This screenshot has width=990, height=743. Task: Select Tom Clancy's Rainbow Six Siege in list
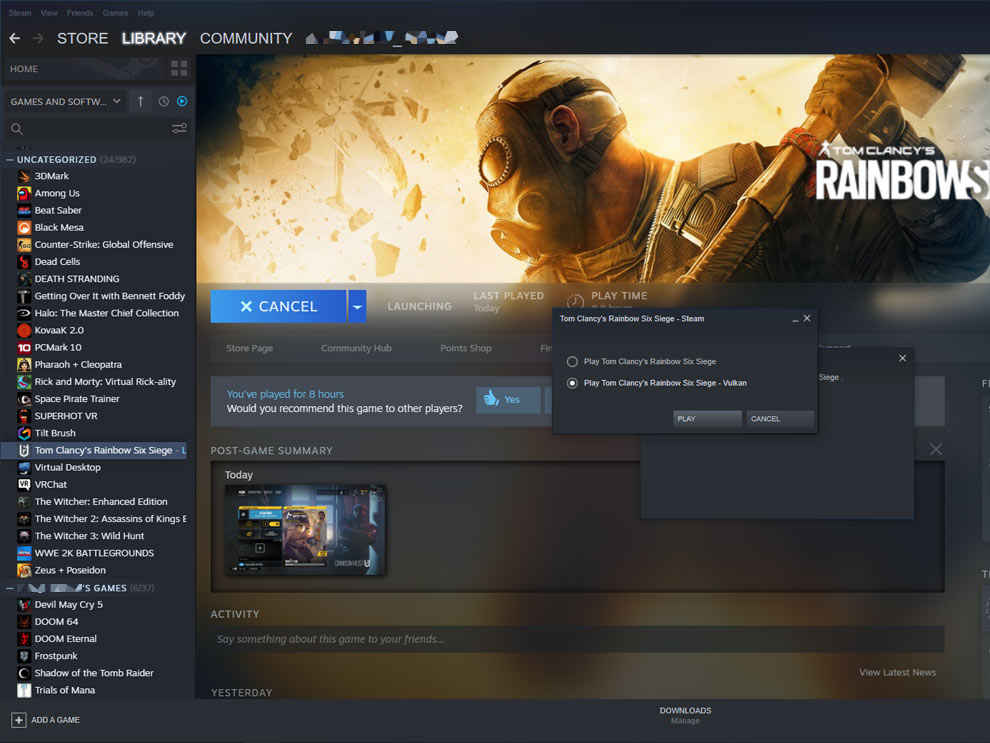[95, 450]
